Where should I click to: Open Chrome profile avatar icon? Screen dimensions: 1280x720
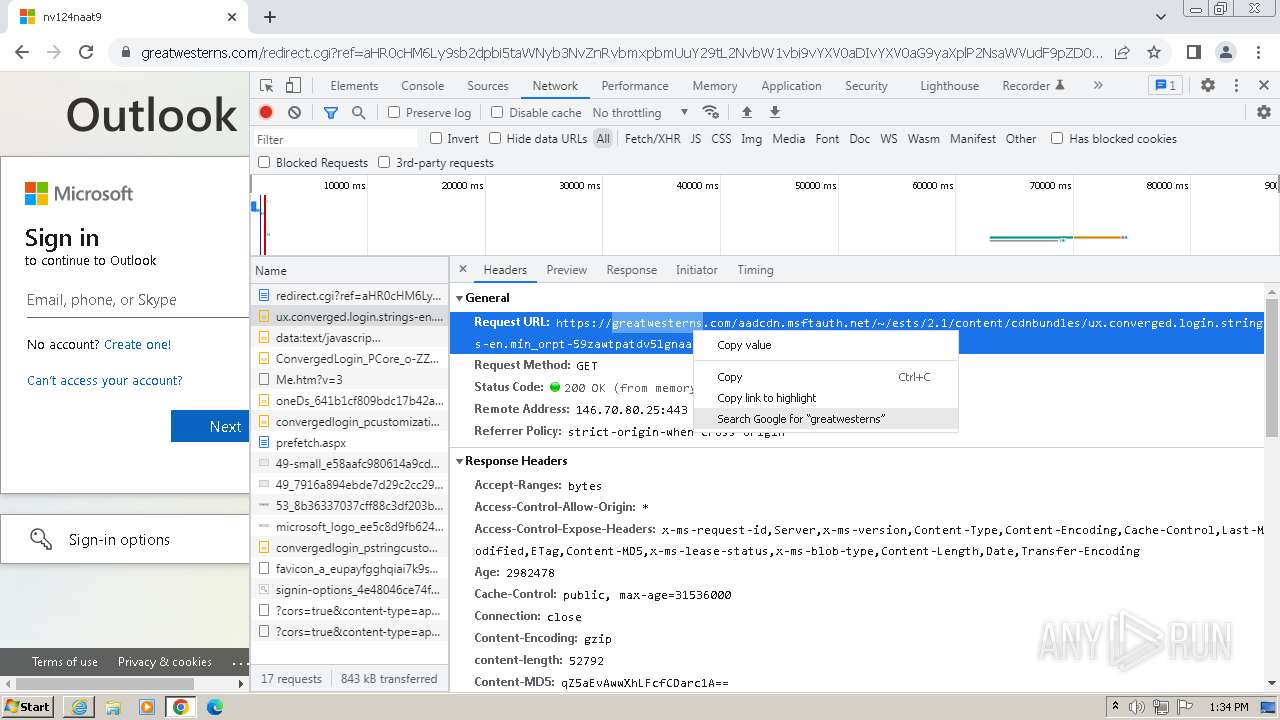[1225, 52]
